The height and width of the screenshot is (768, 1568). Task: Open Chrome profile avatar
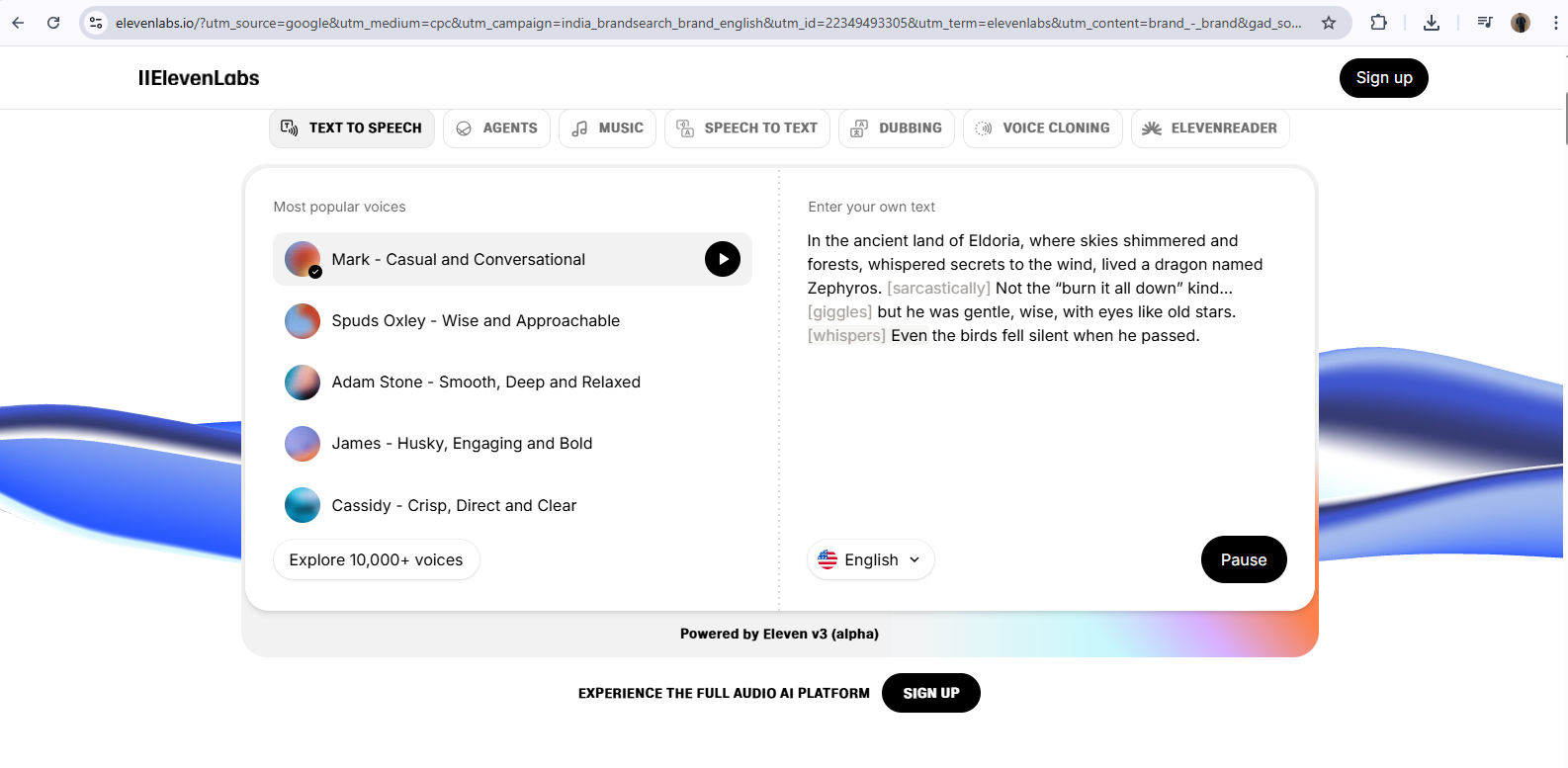pos(1521,23)
